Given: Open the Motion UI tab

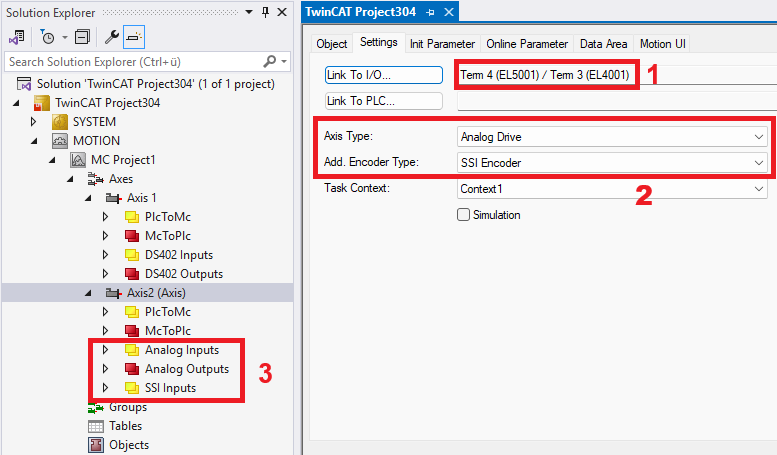Looking at the screenshot, I should click(663, 44).
